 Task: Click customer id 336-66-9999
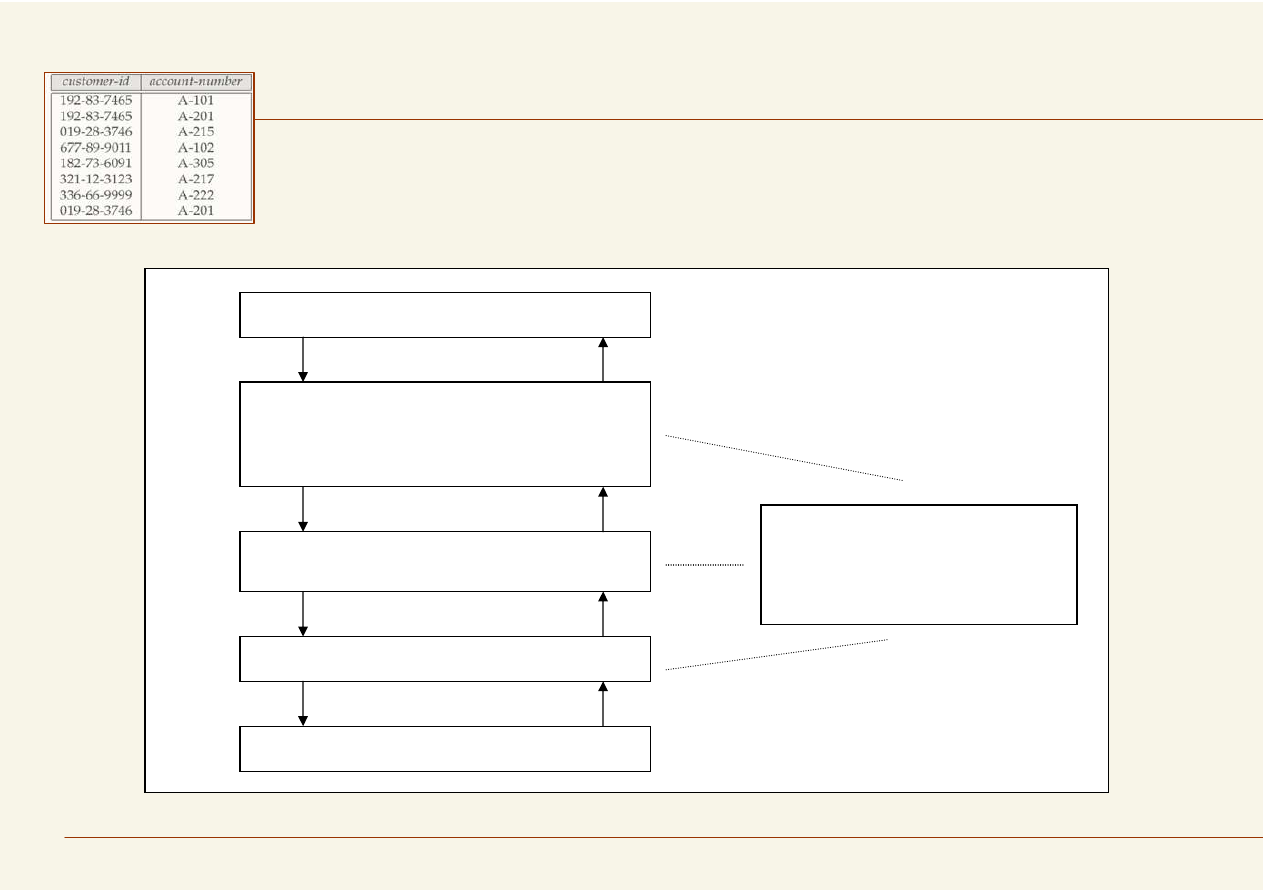[96, 195]
